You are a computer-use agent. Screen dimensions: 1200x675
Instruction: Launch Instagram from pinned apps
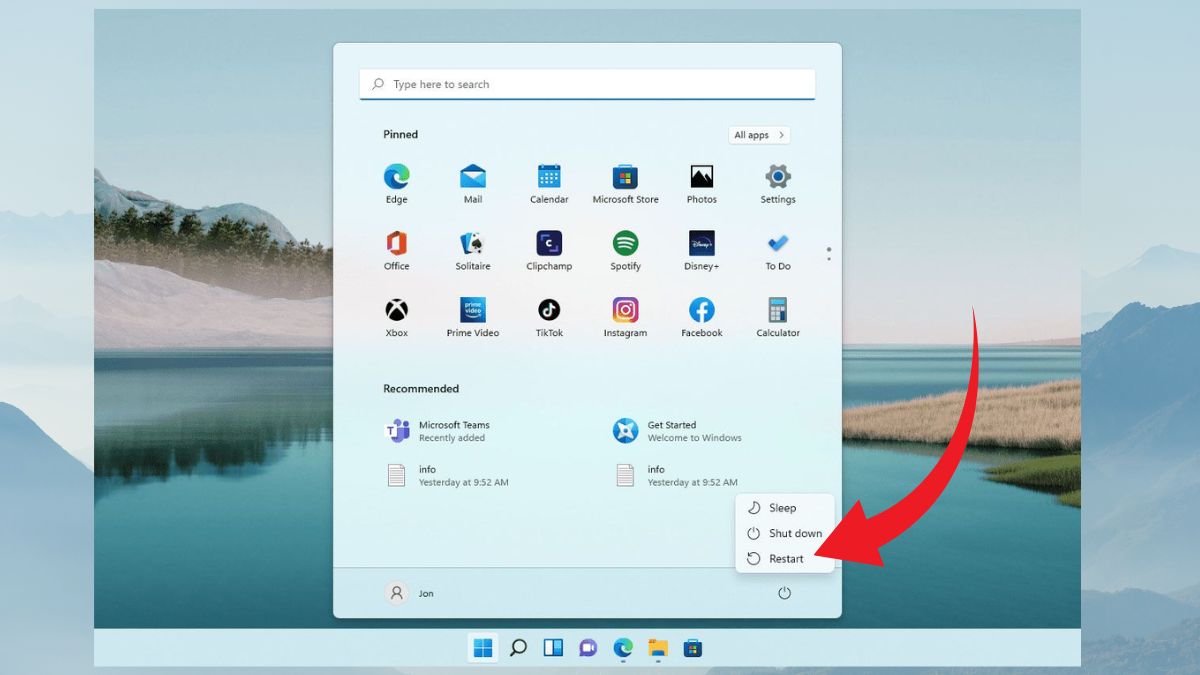[625, 318]
